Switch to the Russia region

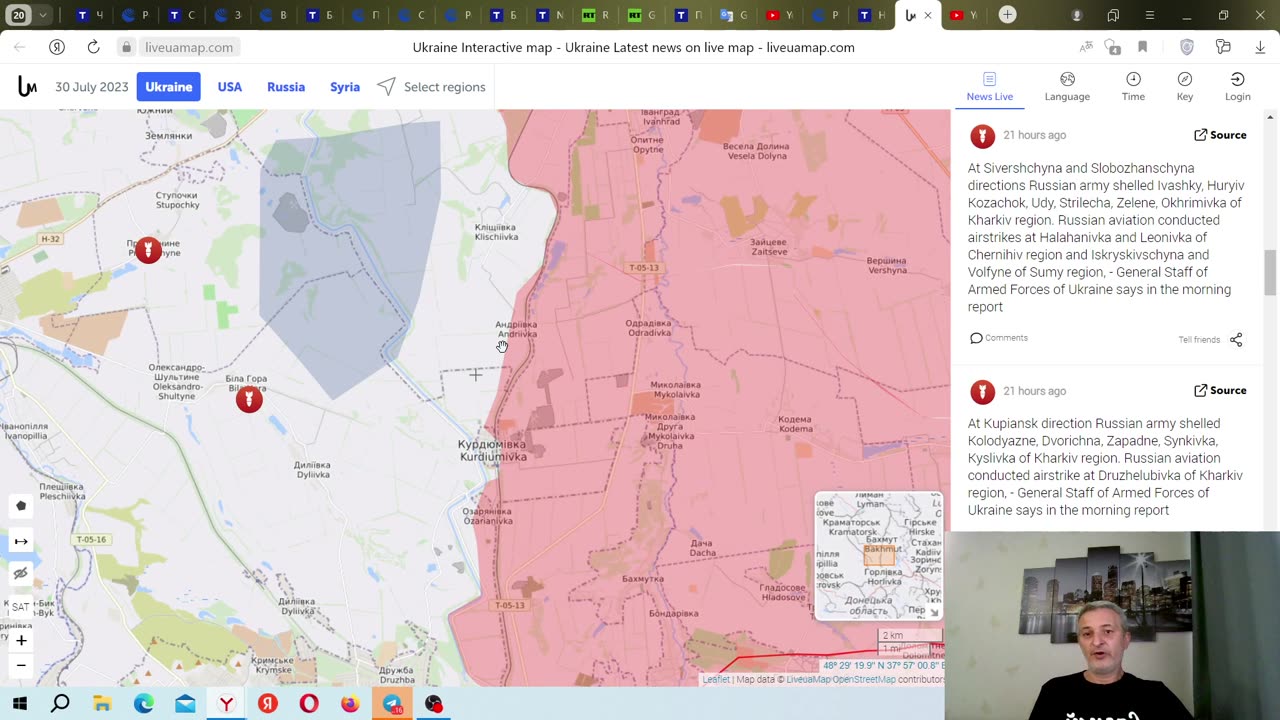coord(286,87)
